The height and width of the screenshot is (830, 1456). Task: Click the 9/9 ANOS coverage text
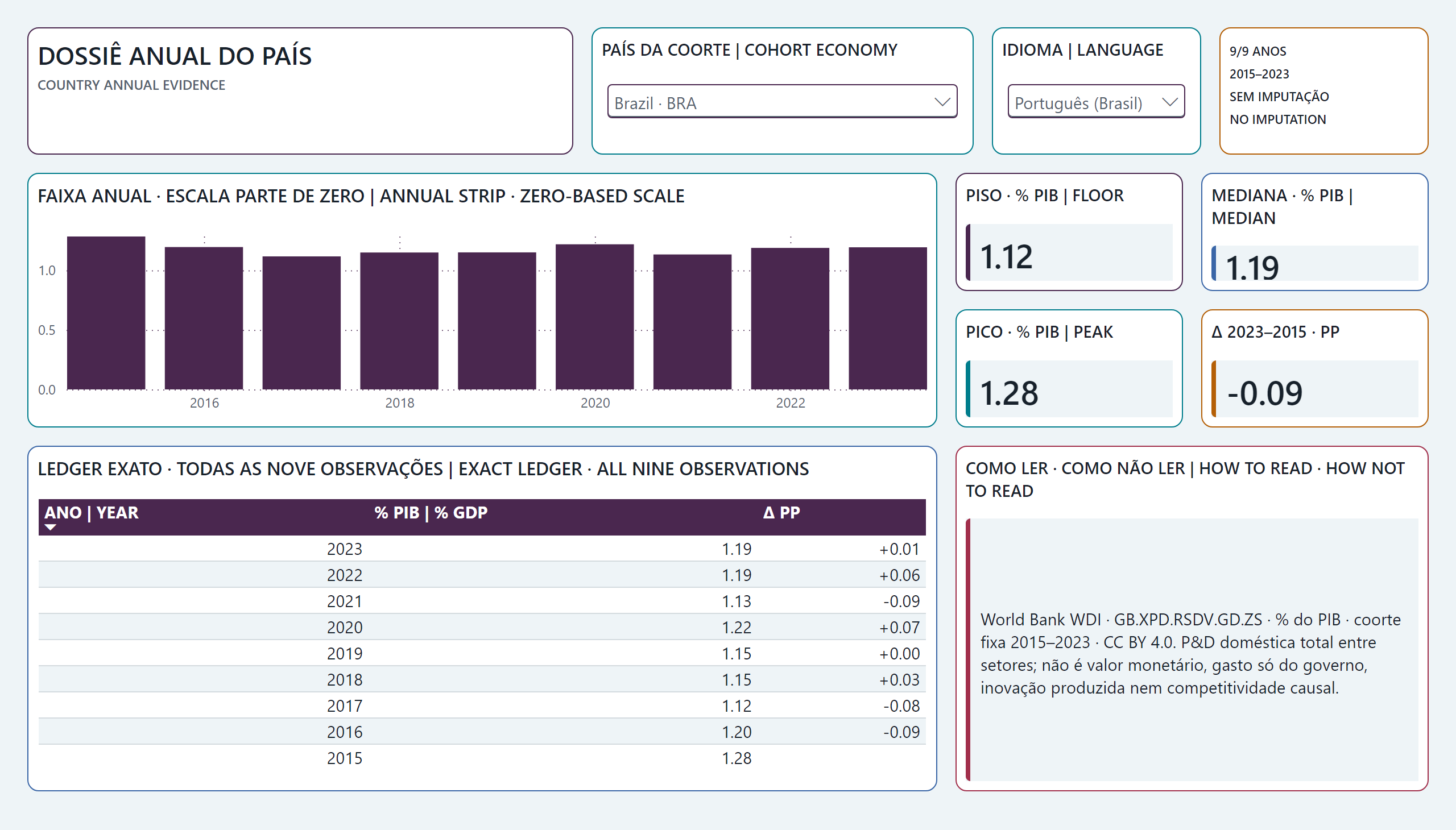1258,51
